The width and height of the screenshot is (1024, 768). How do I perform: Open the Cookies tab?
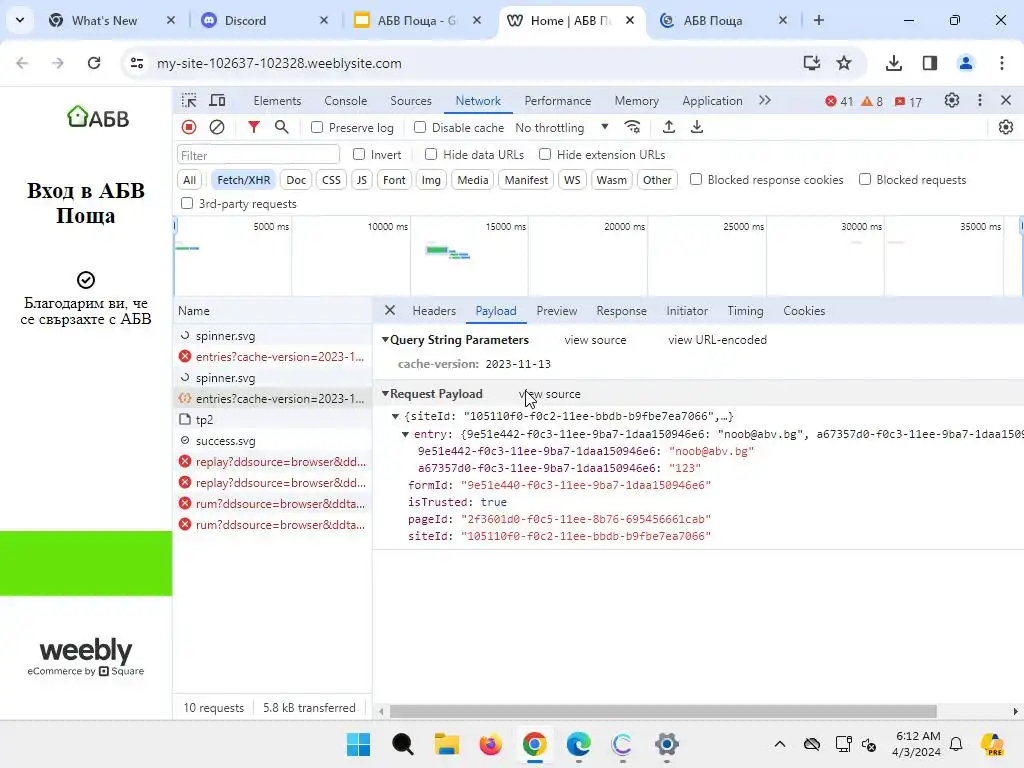tap(804, 311)
